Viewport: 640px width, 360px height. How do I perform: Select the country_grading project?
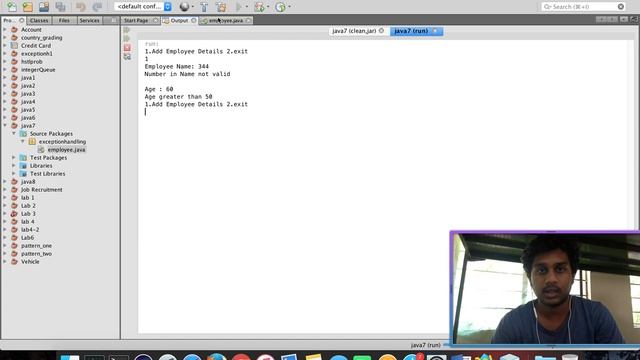pyautogui.click(x=42, y=38)
